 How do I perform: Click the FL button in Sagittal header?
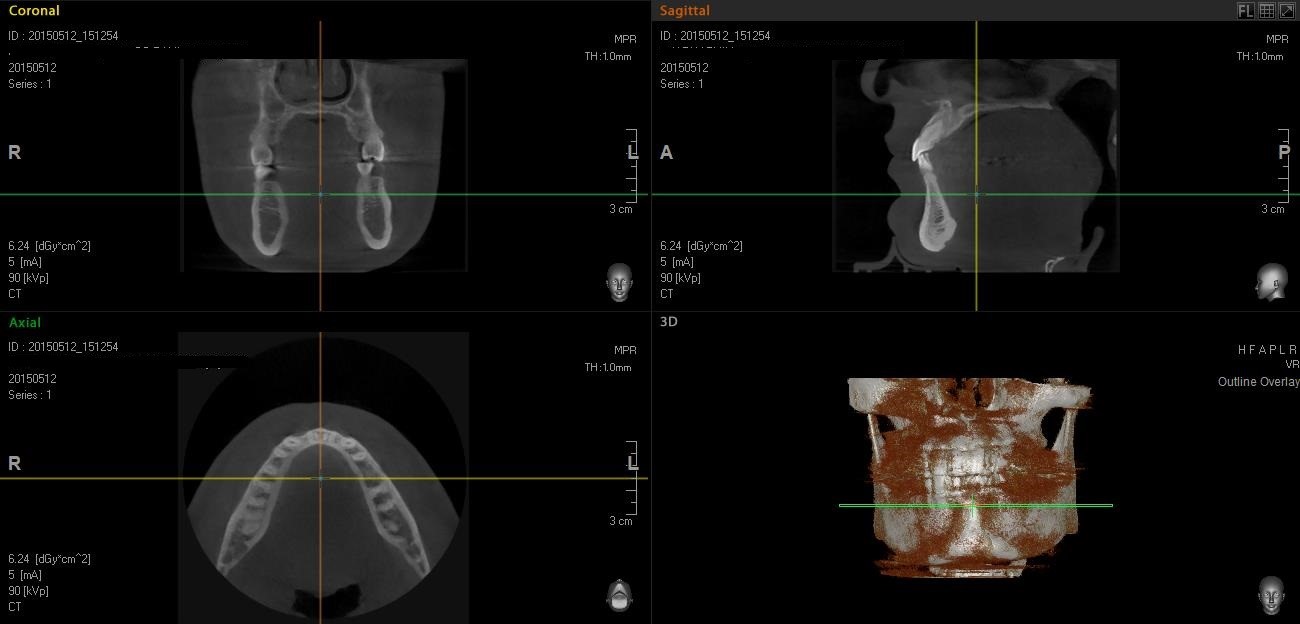(1245, 11)
